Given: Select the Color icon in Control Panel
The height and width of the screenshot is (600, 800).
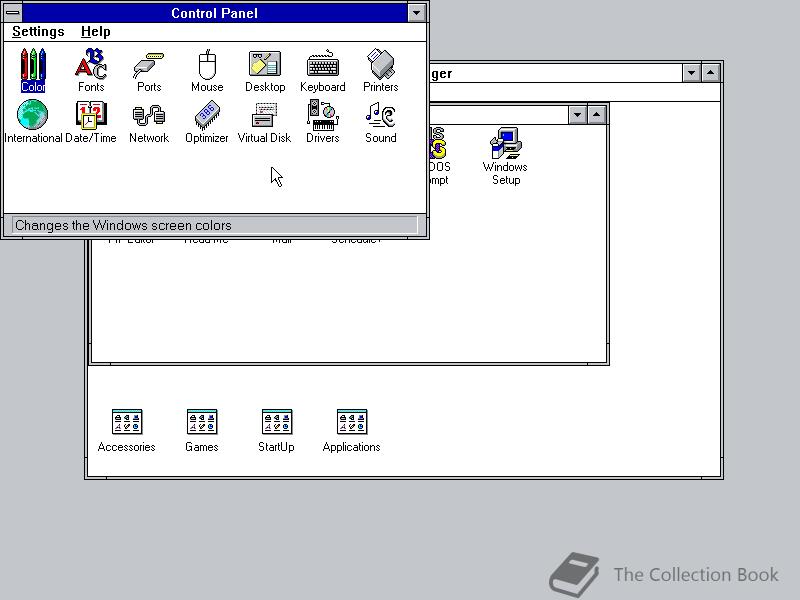Looking at the screenshot, I should (x=33, y=71).
